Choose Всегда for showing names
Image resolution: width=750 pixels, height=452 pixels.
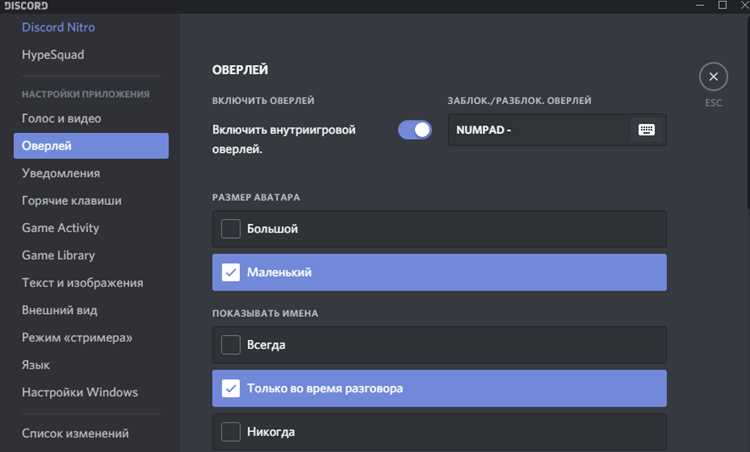[439, 345]
